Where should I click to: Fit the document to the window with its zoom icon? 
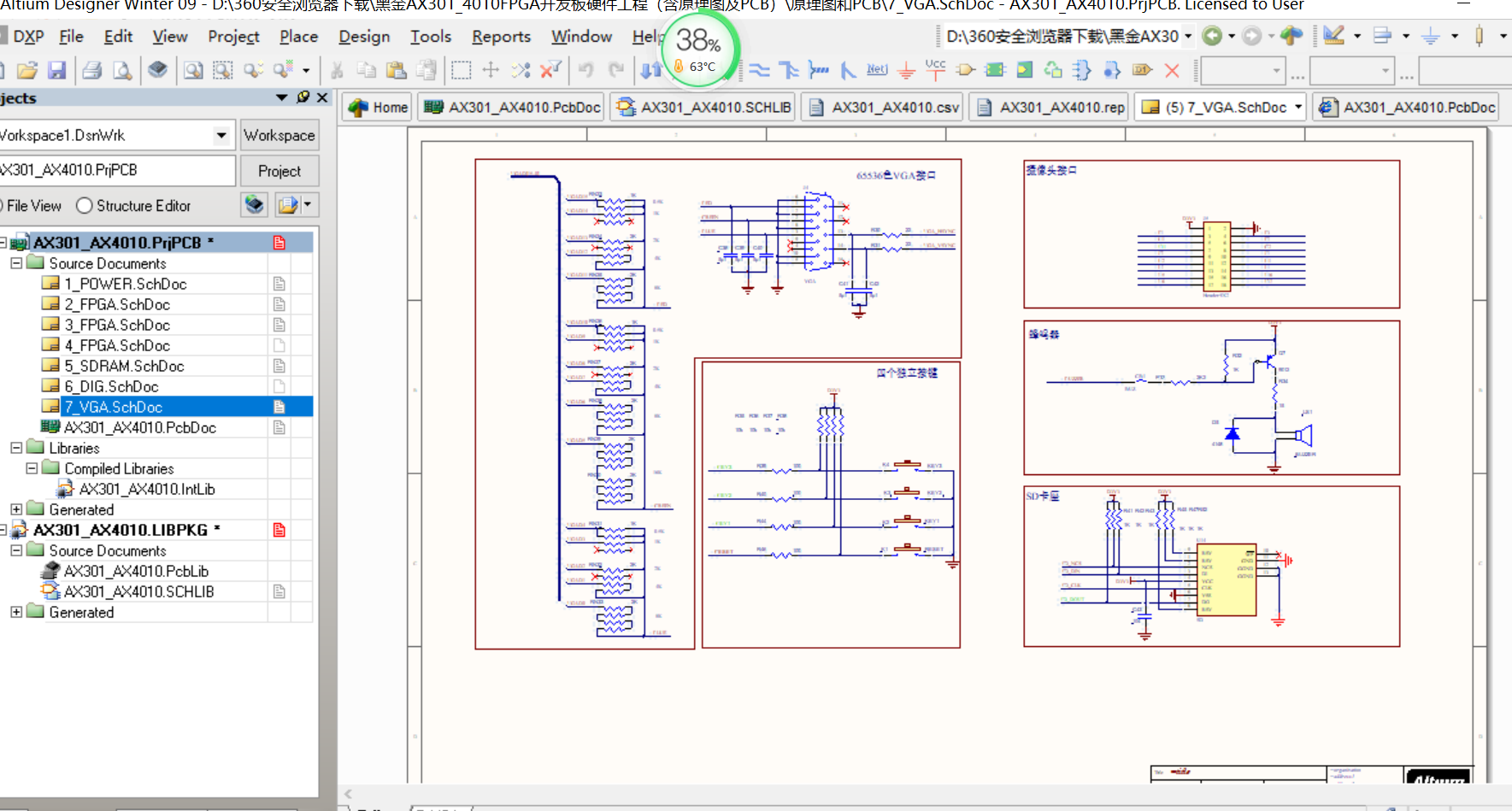click(x=193, y=70)
